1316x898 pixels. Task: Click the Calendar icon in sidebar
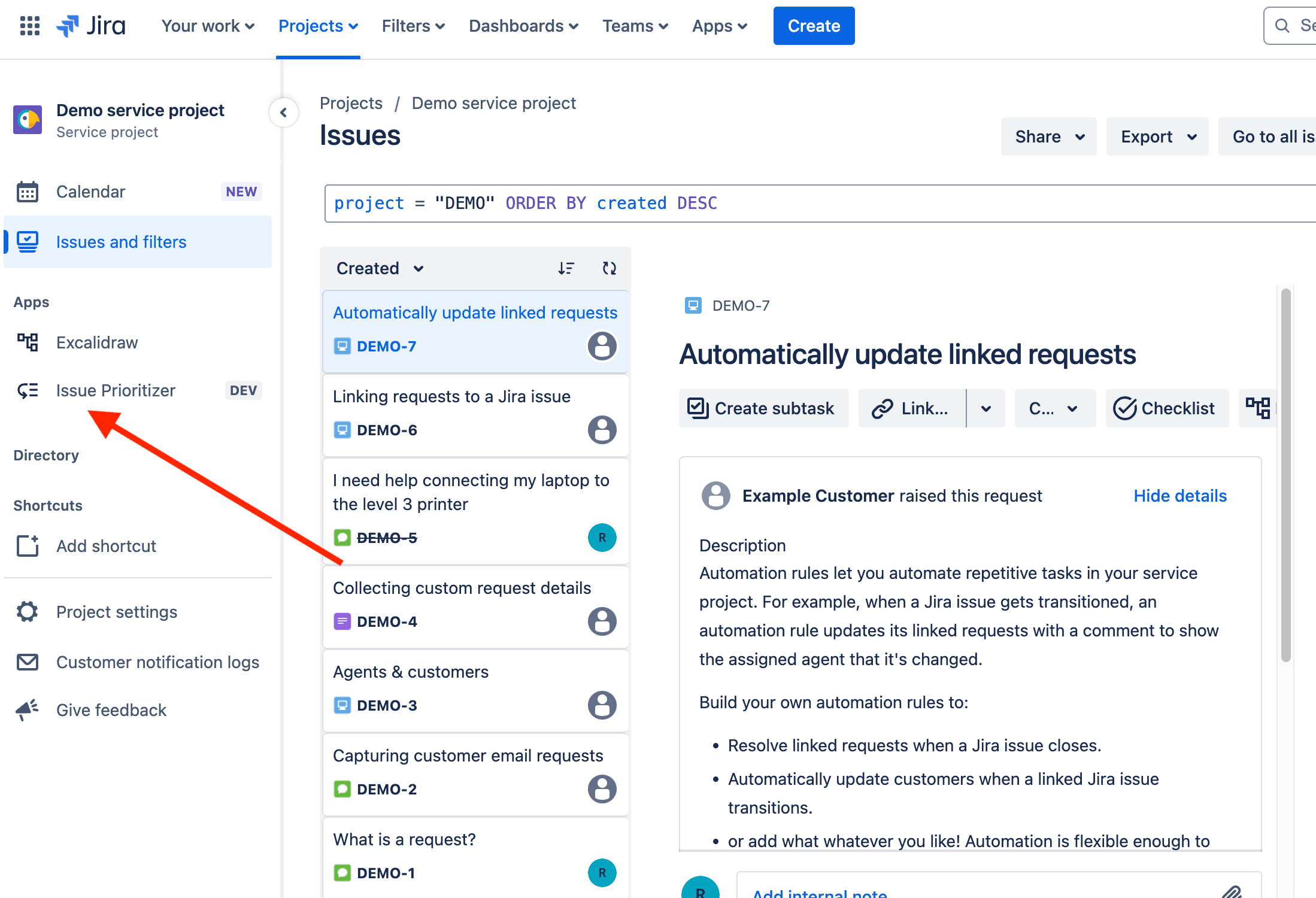tap(28, 192)
